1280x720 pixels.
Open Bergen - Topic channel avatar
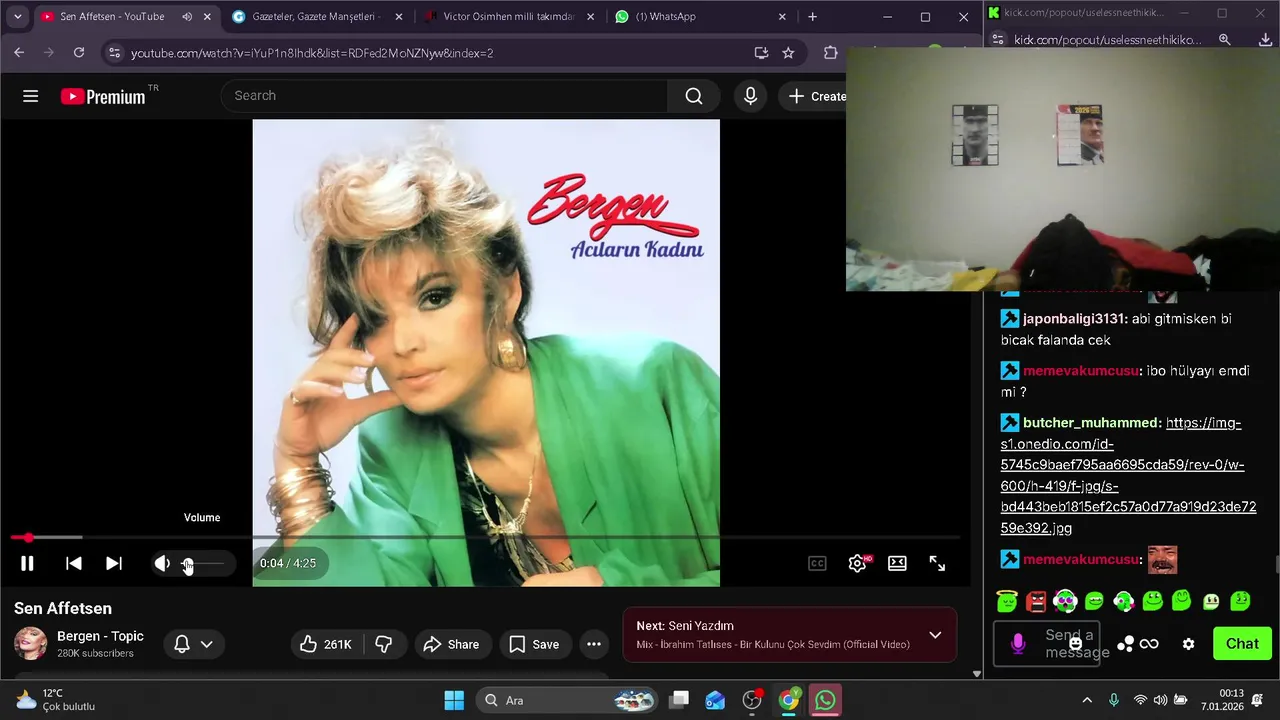30,643
